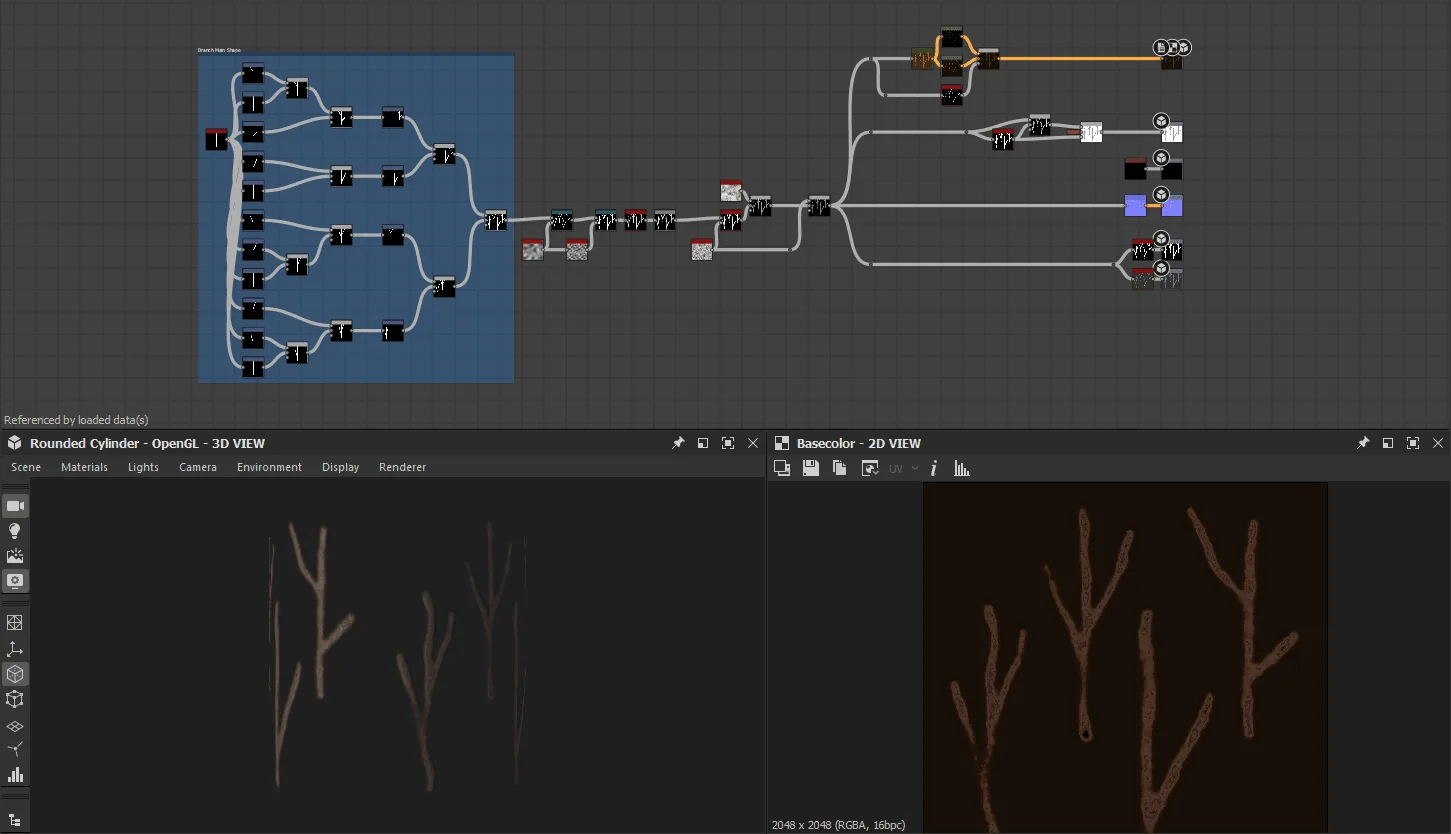Click the bounding box cube outline icon
1451x834 pixels.
tap(15, 699)
